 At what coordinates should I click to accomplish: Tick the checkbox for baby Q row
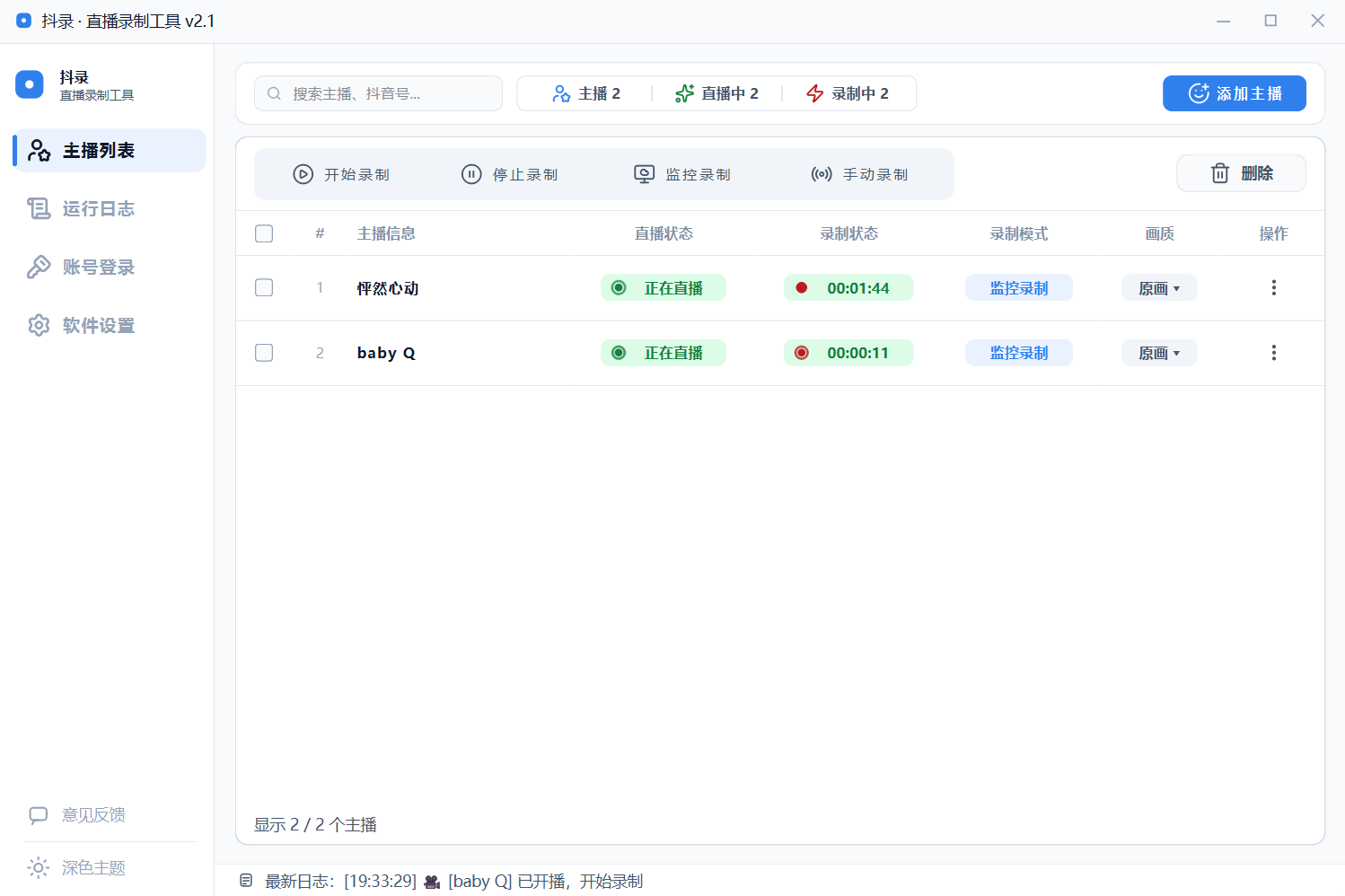pyautogui.click(x=264, y=353)
